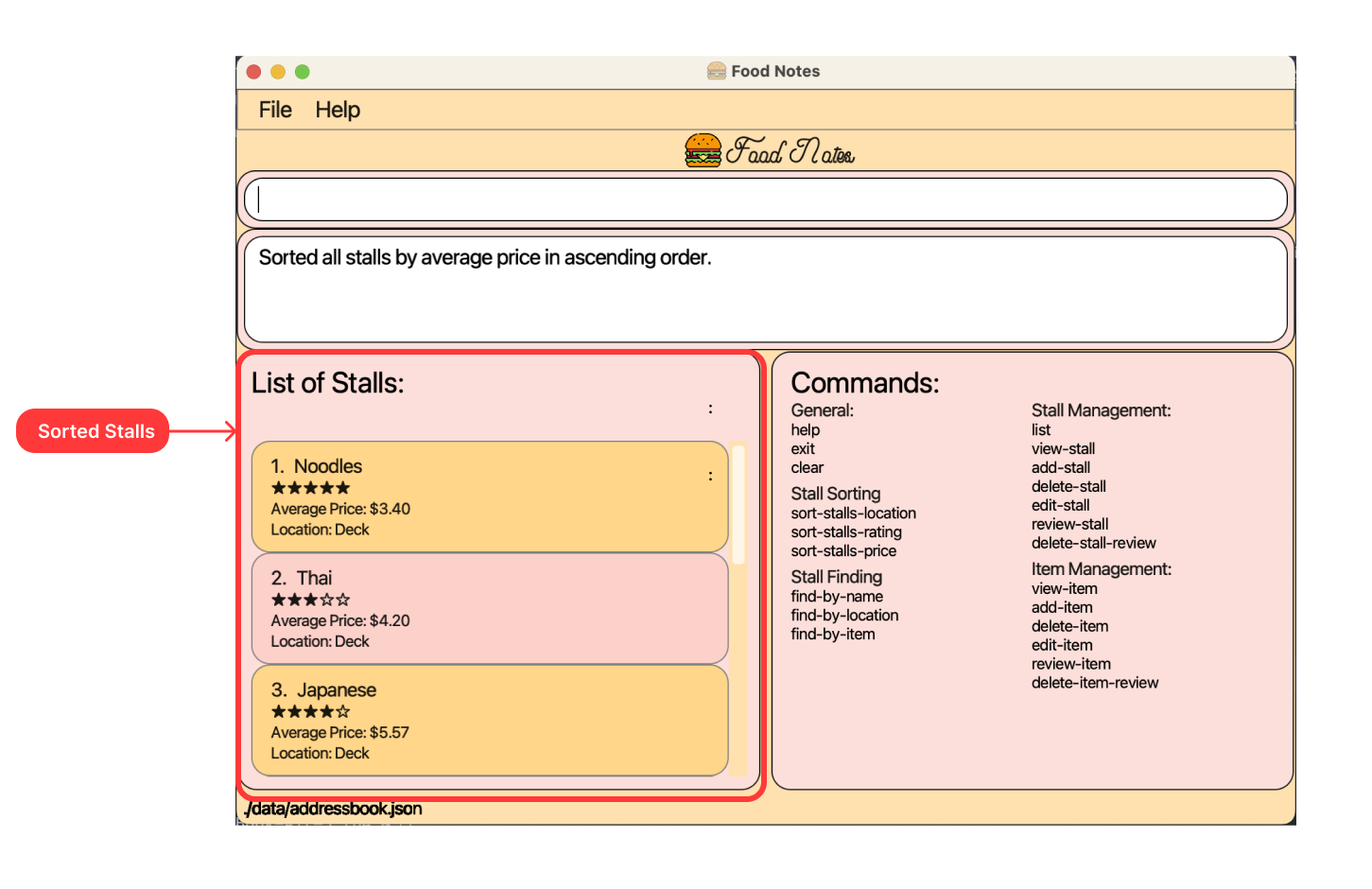This screenshot has width=1372, height=889.
Task: Click the red close window button
Action: [x=253, y=72]
